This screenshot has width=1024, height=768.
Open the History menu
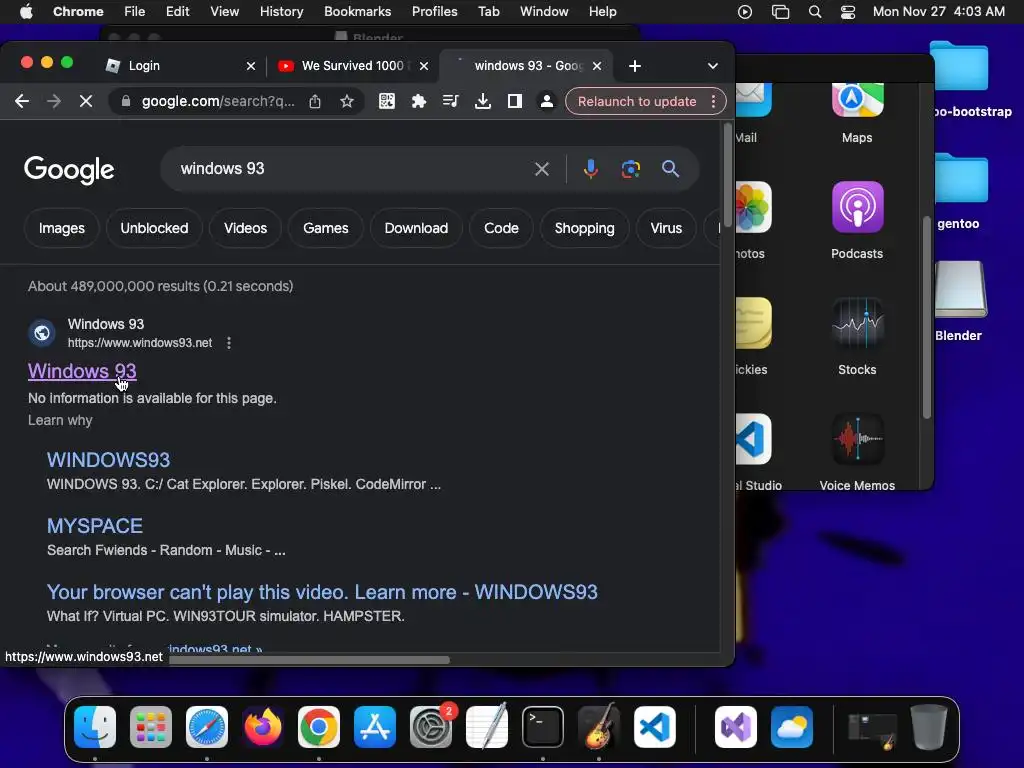click(281, 12)
